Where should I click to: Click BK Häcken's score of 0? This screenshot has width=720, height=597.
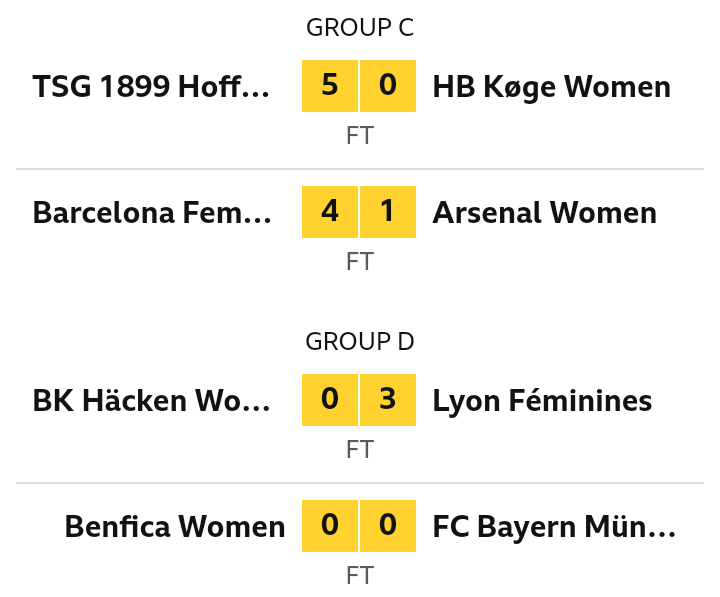[330, 400]
